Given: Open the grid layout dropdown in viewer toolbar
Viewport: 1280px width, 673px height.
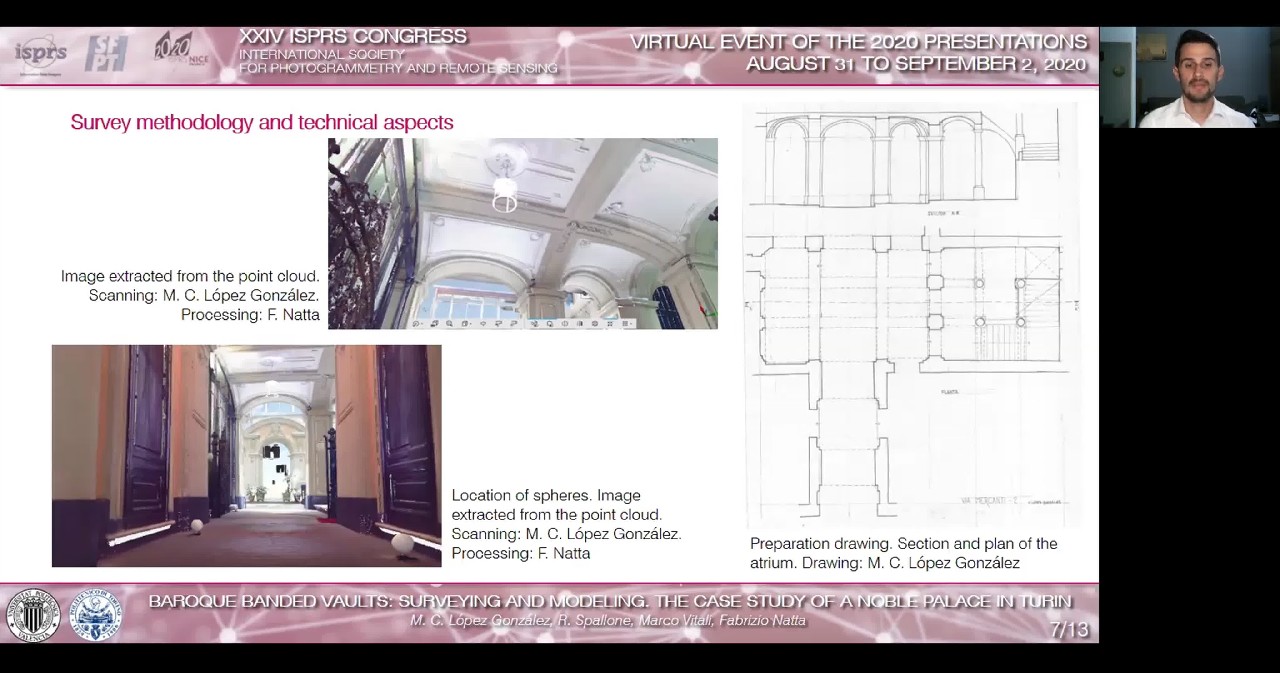Looking at the screenshot, I should pyautogui.click(x=627, y=323).
